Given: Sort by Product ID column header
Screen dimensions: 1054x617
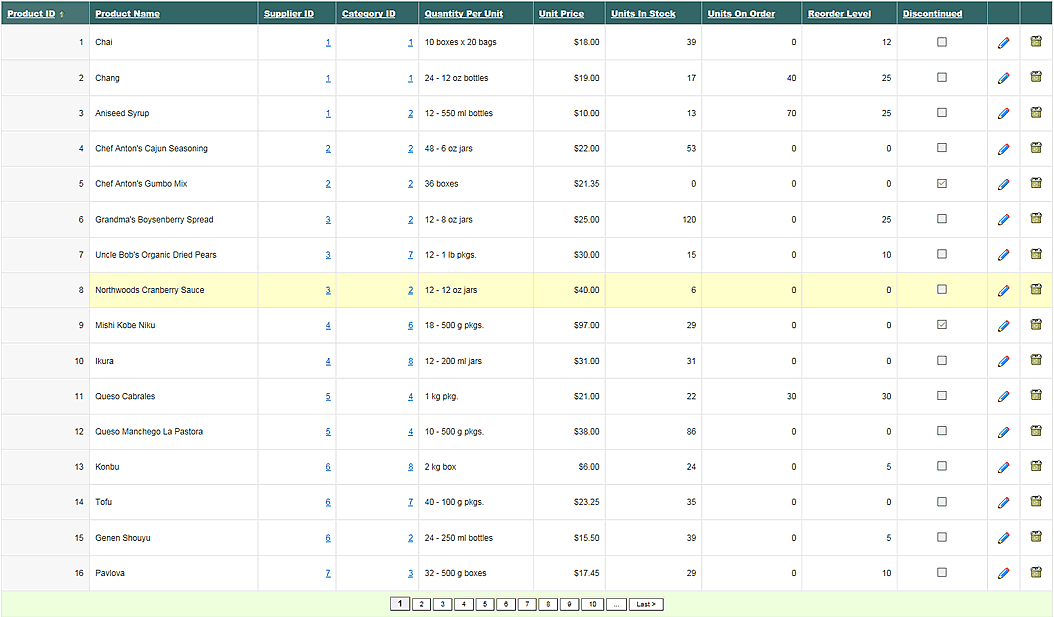Looking at the screenshot, I should pyautogui.click(x=31, y=14).
